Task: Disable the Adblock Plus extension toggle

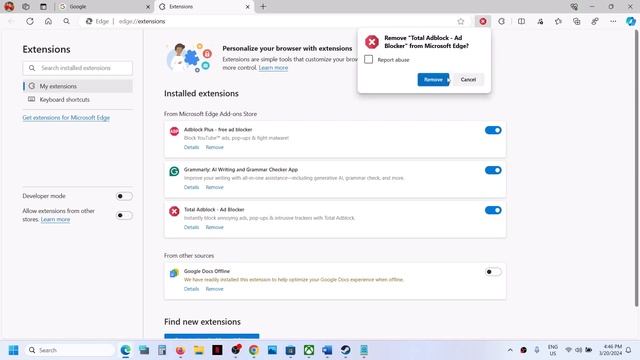Action: [x=493, y=130]
